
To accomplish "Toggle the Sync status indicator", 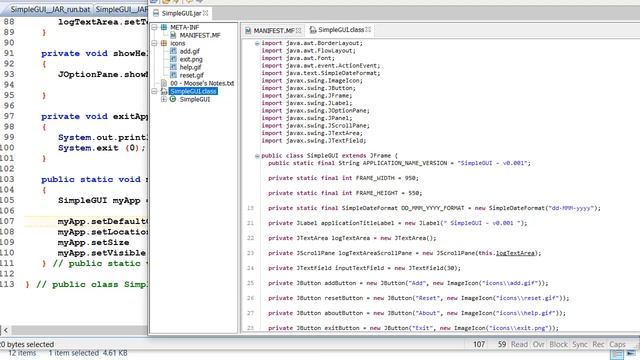I will click(580, 344).
